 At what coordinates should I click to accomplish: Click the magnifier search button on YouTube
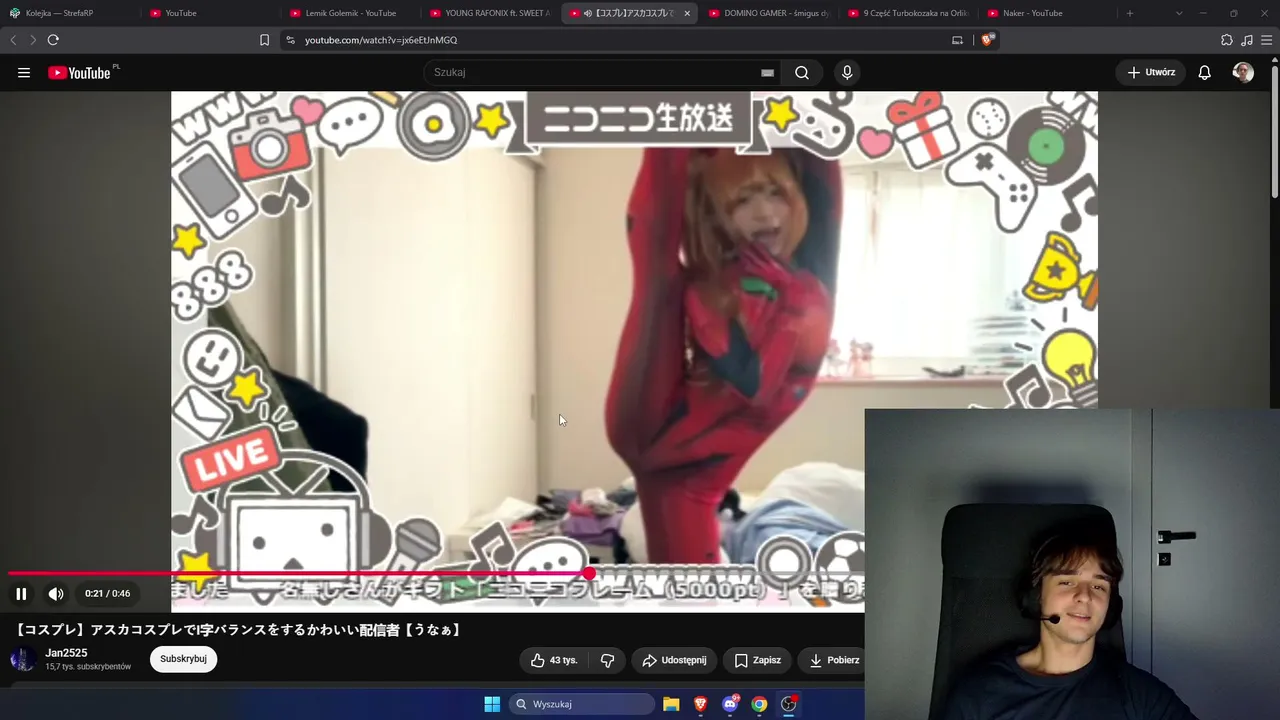point(802,72)
